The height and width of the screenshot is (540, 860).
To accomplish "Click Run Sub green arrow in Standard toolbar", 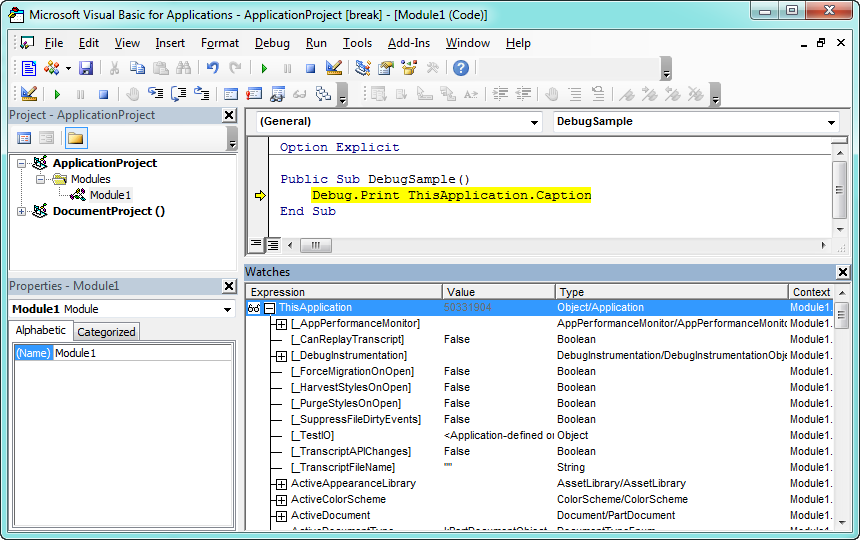I will (264, 69).
